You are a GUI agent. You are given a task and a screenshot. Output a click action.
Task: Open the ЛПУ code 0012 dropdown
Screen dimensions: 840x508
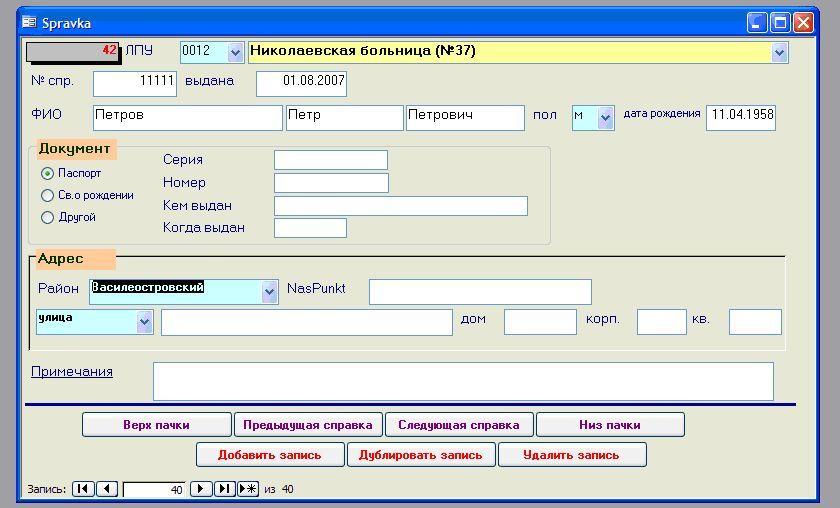tap(236, 52)
